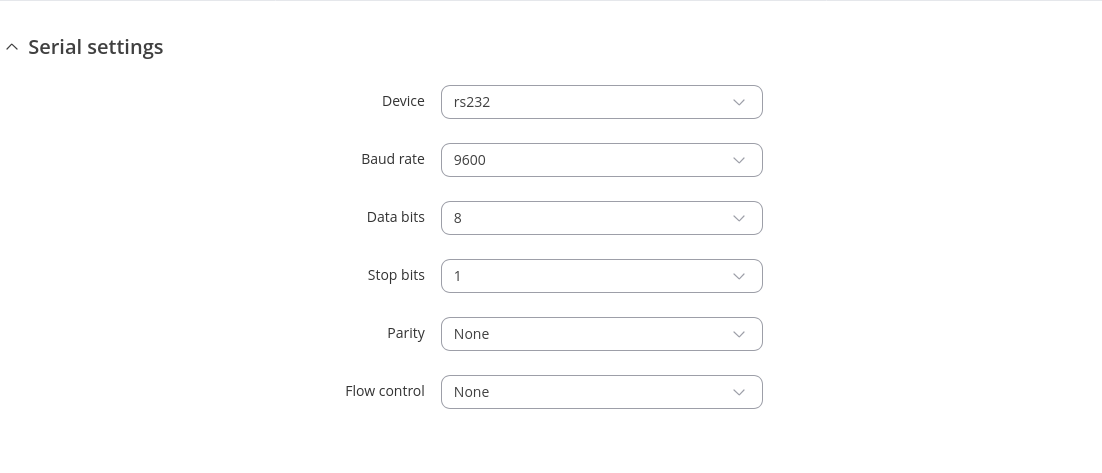Click the chevron arrow in Baud rate field
Viewport: 1102px width, 473px height.
pyautogui.click(x=739, y=160)
